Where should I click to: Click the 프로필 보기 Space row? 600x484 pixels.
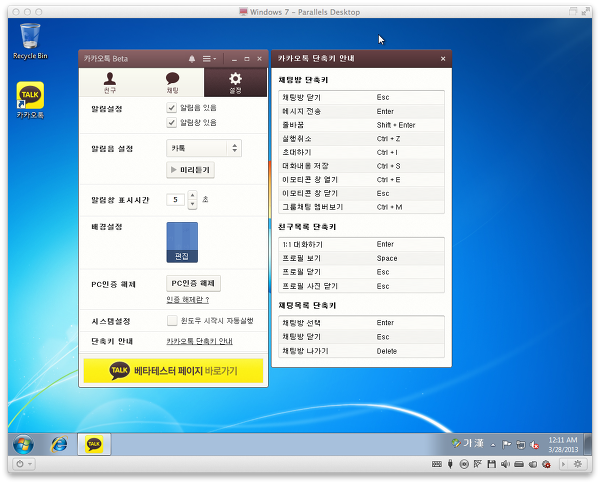tap(361, 258)
